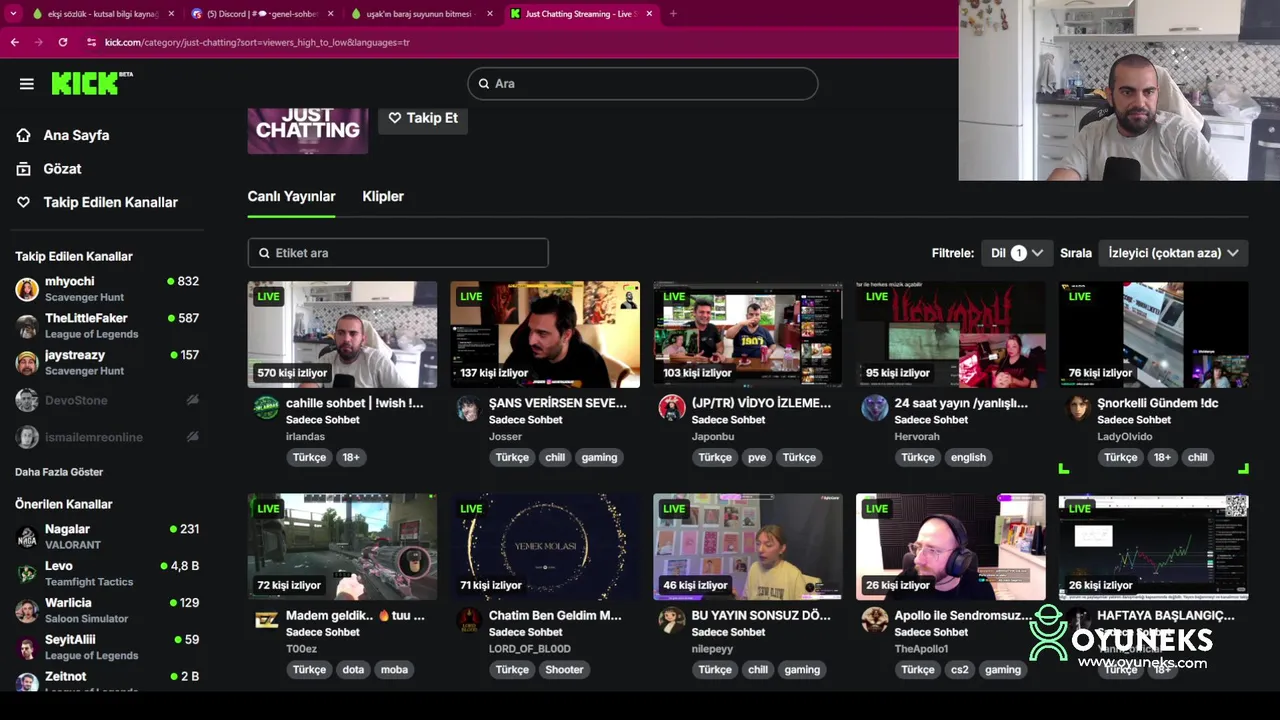Viewport: 1280px width, 720px height.
Task: Click Hervorah streamer avatar
Action: [x=875, y=408]
